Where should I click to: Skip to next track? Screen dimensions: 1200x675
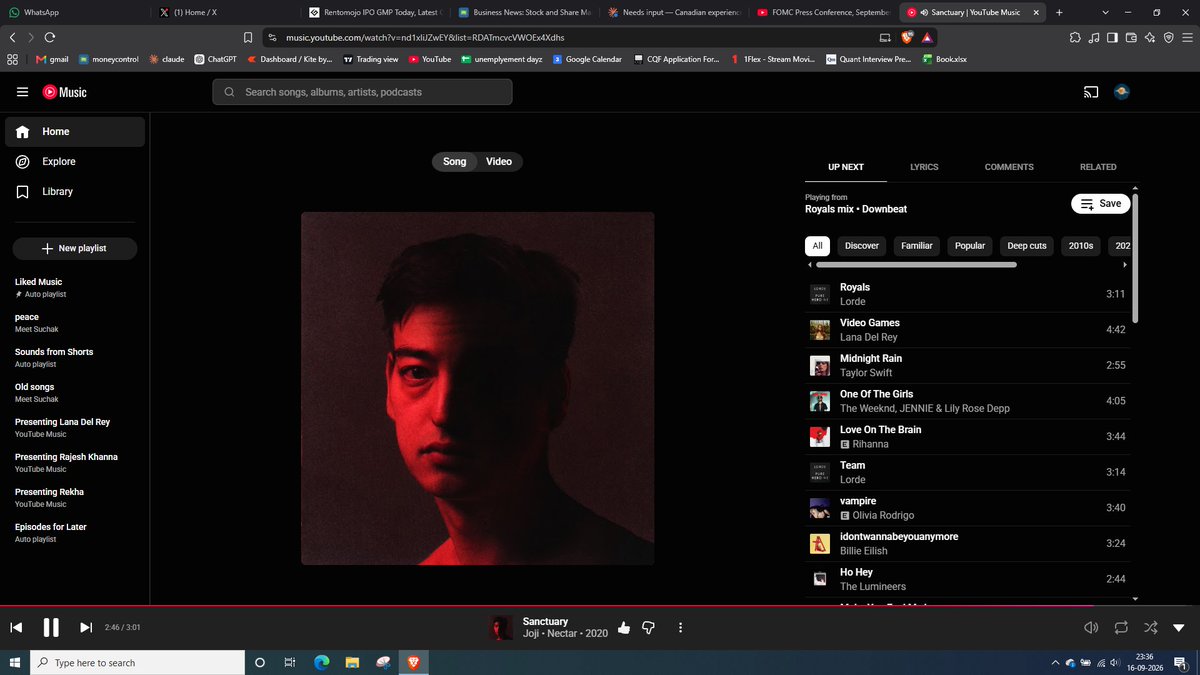pos(86,628)
